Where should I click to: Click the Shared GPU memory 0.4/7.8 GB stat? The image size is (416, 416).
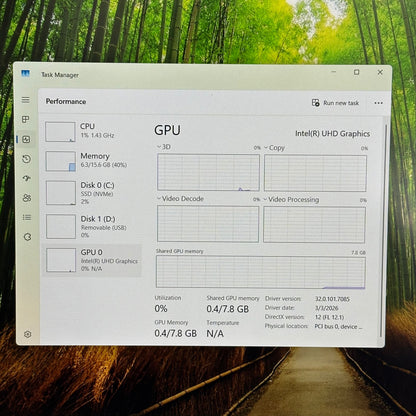click(228, 309)
